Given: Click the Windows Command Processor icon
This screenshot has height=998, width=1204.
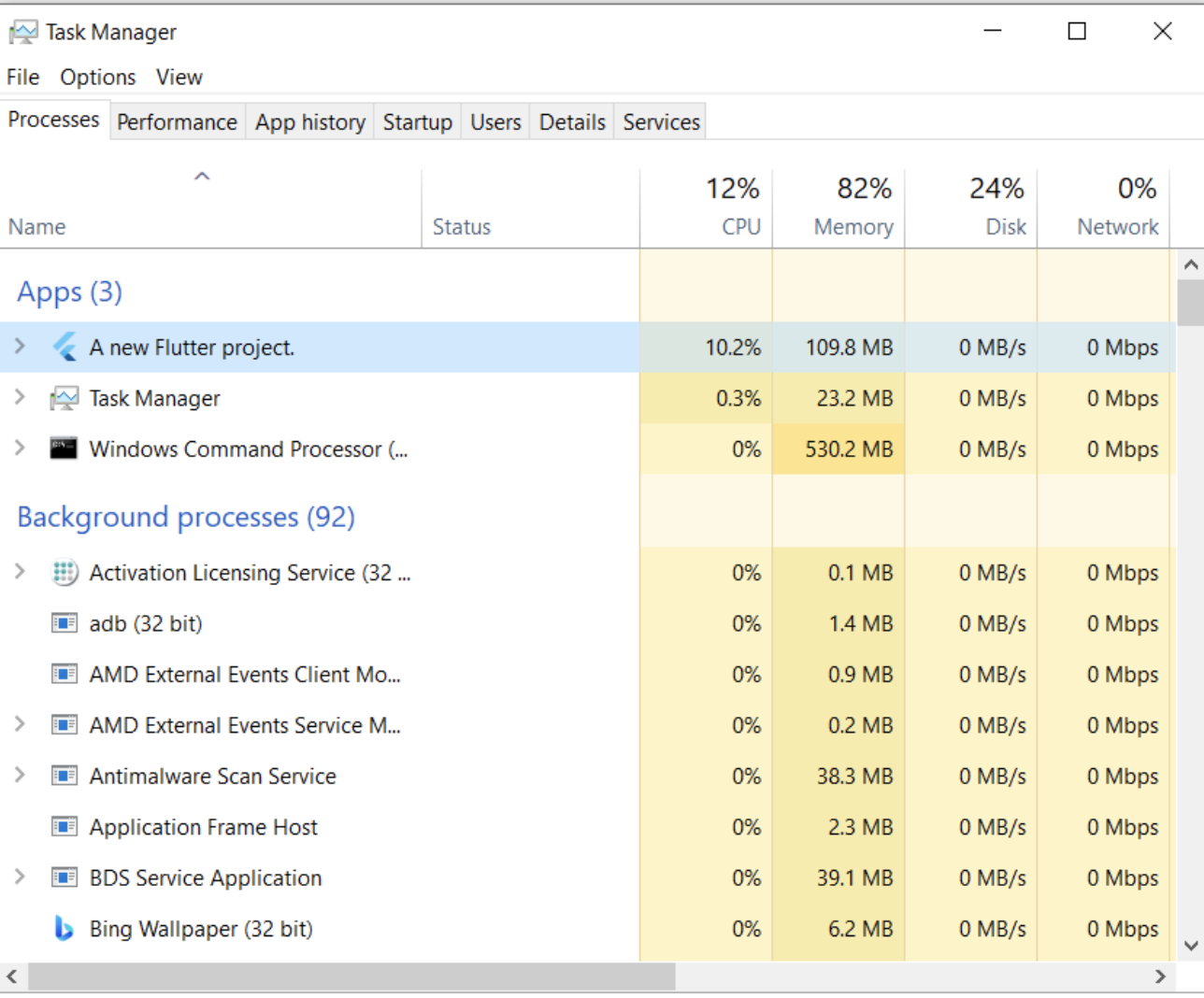Looking at the screenshot, I should pyautogui.click(x=64, y=448).
